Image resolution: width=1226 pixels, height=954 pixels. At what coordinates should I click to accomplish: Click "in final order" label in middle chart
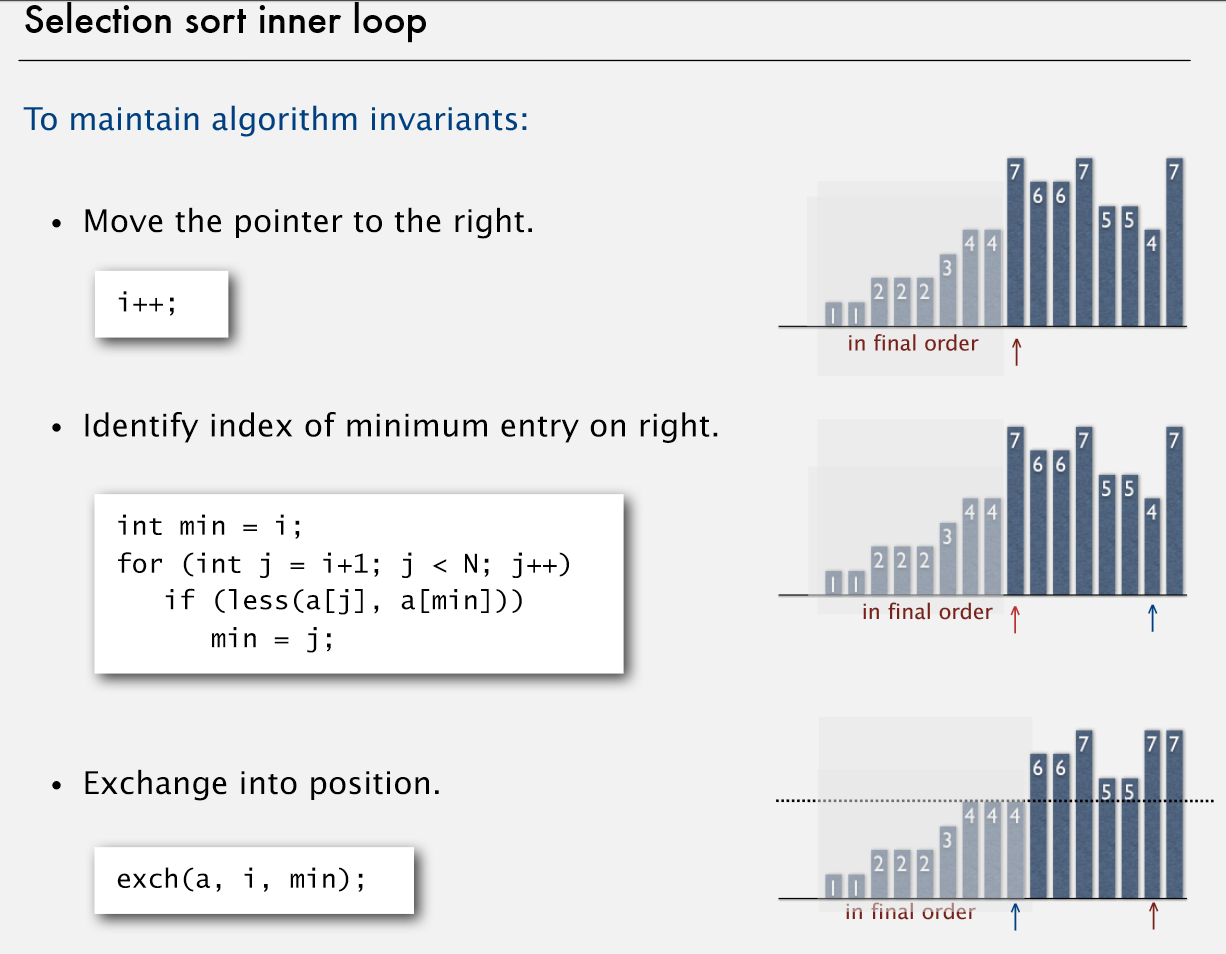(x=927, y=611)
